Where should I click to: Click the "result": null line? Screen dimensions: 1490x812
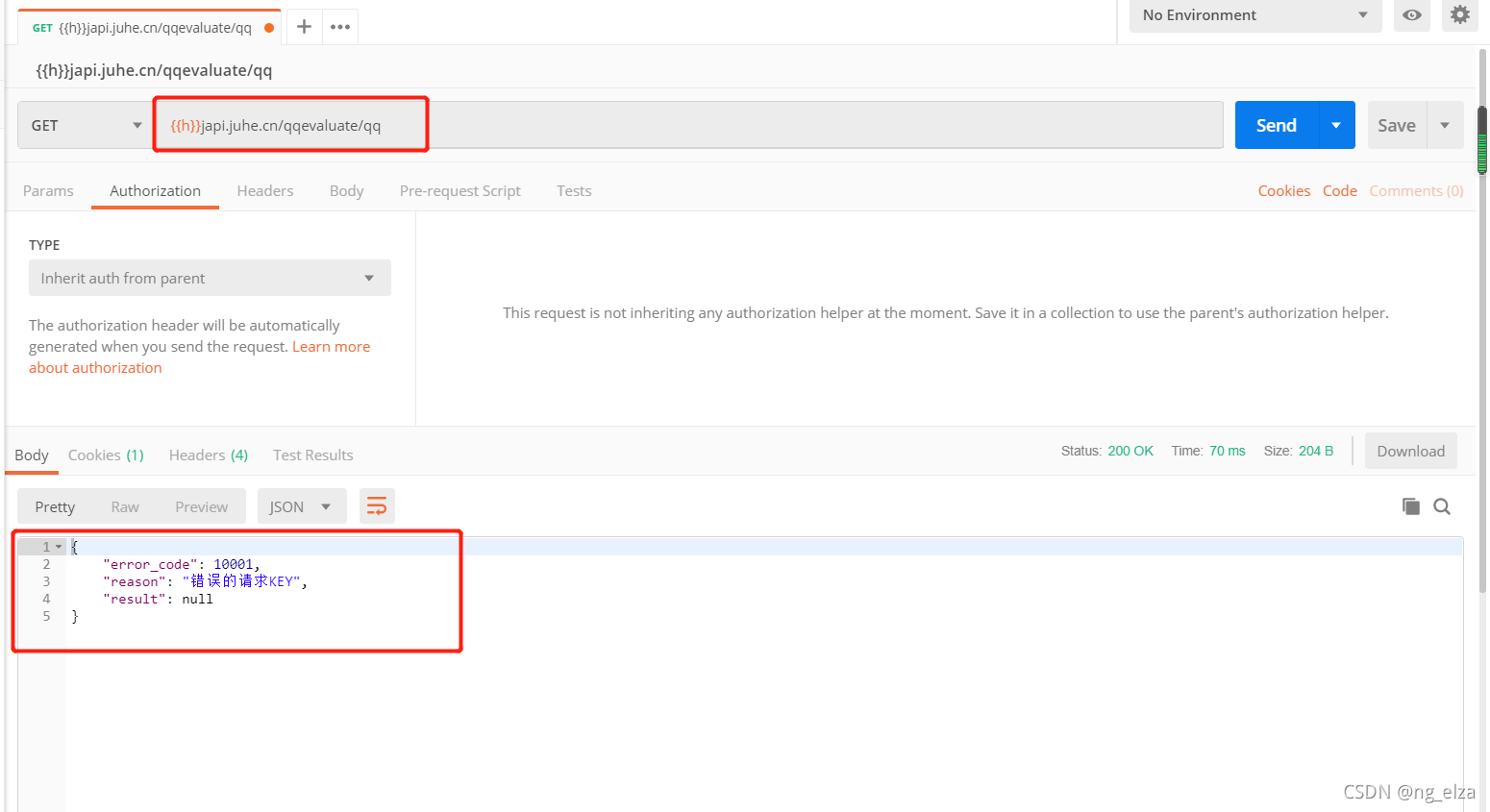pyautogui.click(x=158, y=599)
